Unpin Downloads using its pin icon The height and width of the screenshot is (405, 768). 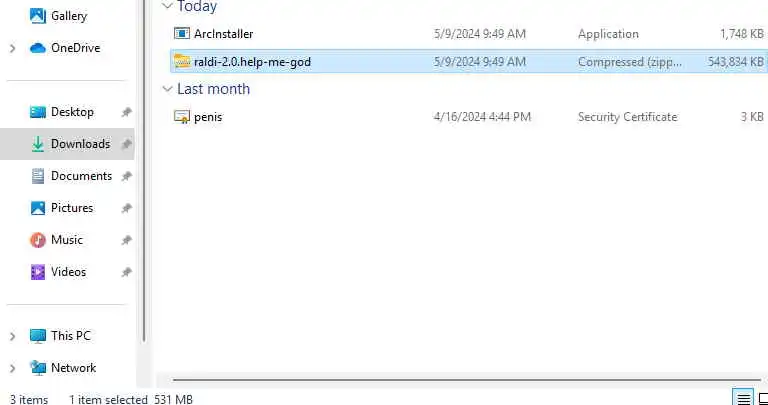127,144
